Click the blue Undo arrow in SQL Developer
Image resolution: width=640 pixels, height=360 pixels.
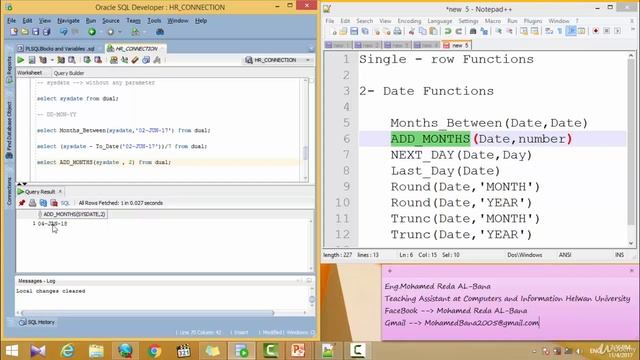coord(64,31)
